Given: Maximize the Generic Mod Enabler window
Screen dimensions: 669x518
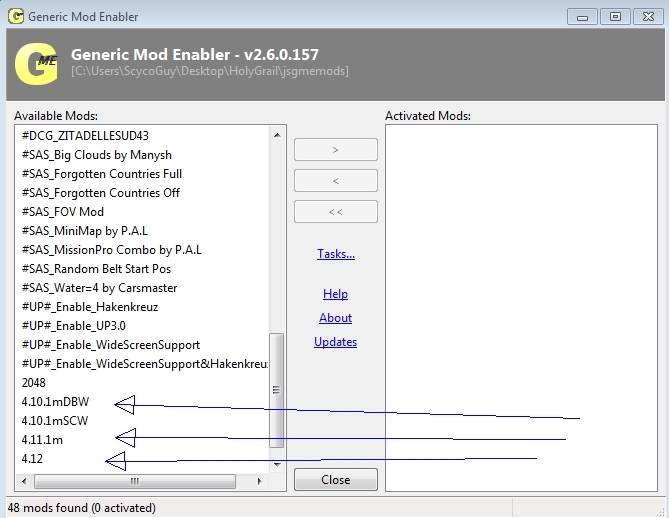Looking at the screenshot, I should tap(615, 17).
